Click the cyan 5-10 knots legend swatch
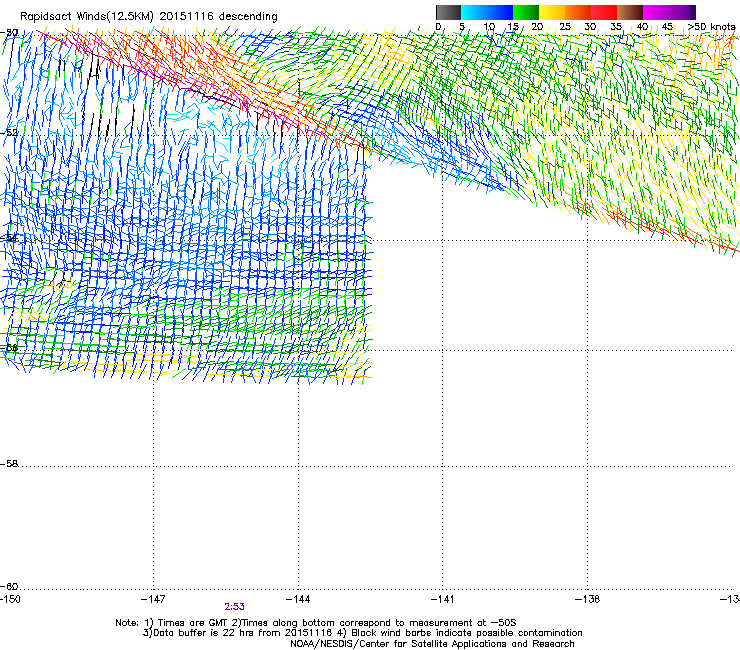740x650 pixels. 474,12
